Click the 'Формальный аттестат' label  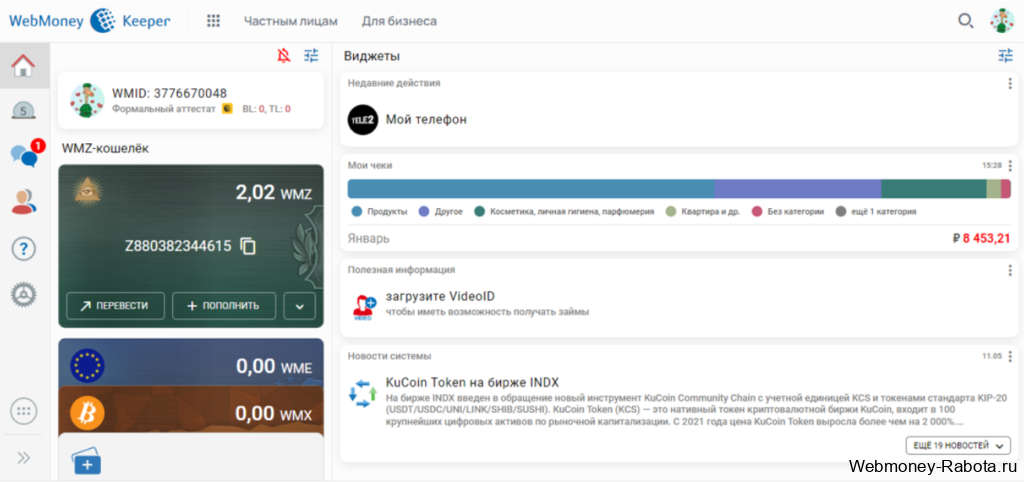tap(163, 109)
